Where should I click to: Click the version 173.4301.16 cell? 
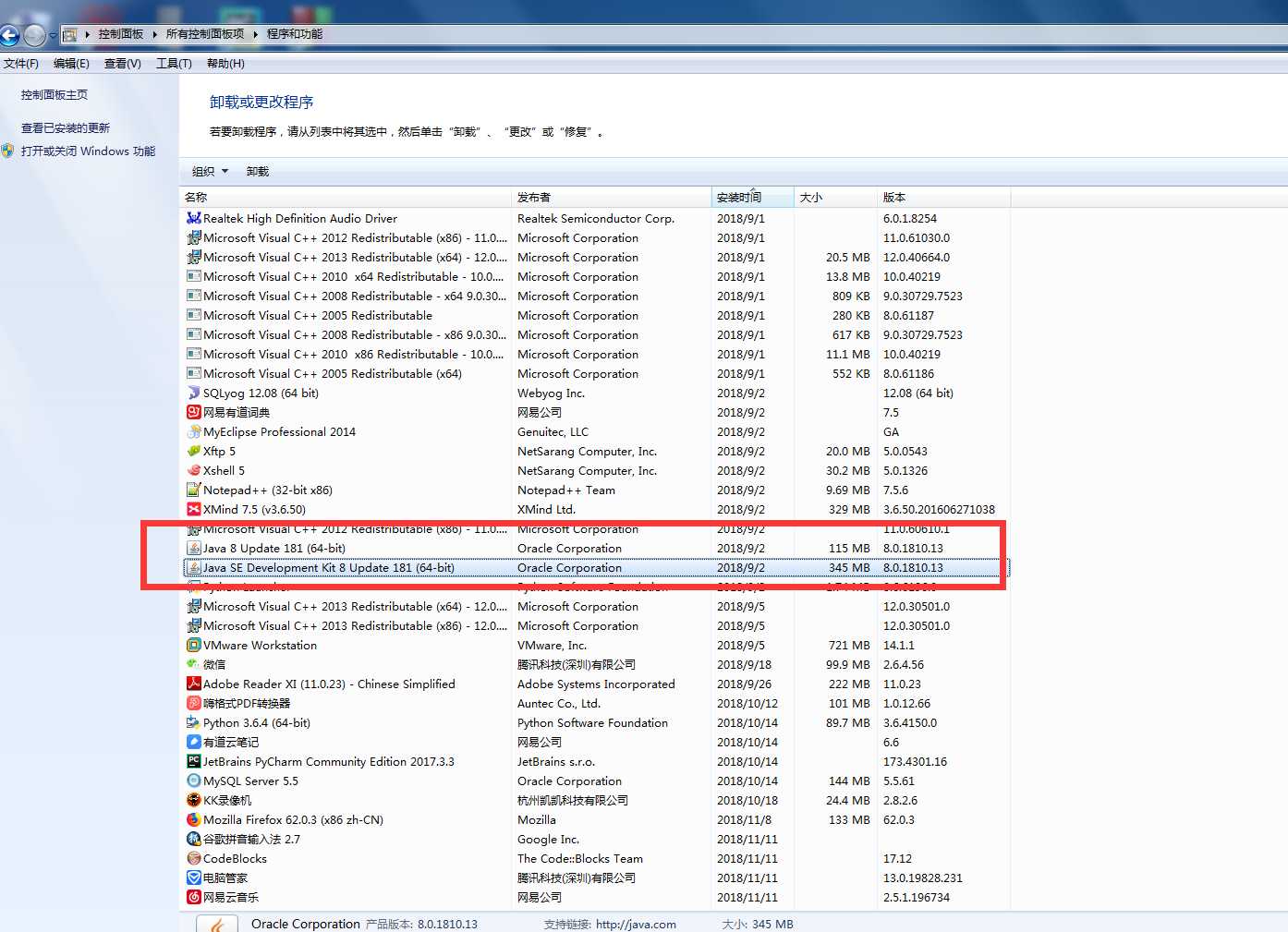pyautogui.click(x=915, y=762)
